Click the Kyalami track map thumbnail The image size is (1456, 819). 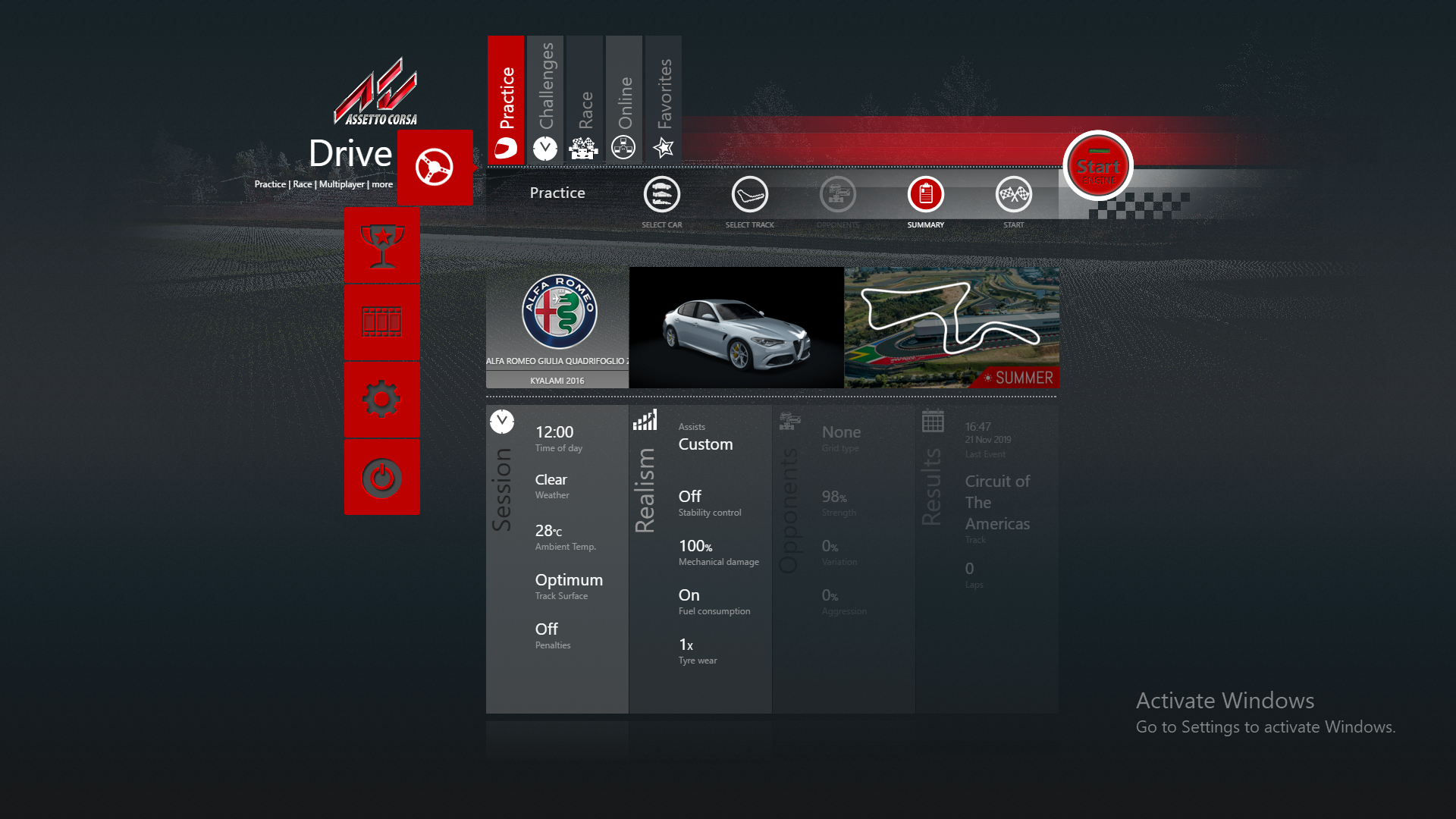(952, 328)
